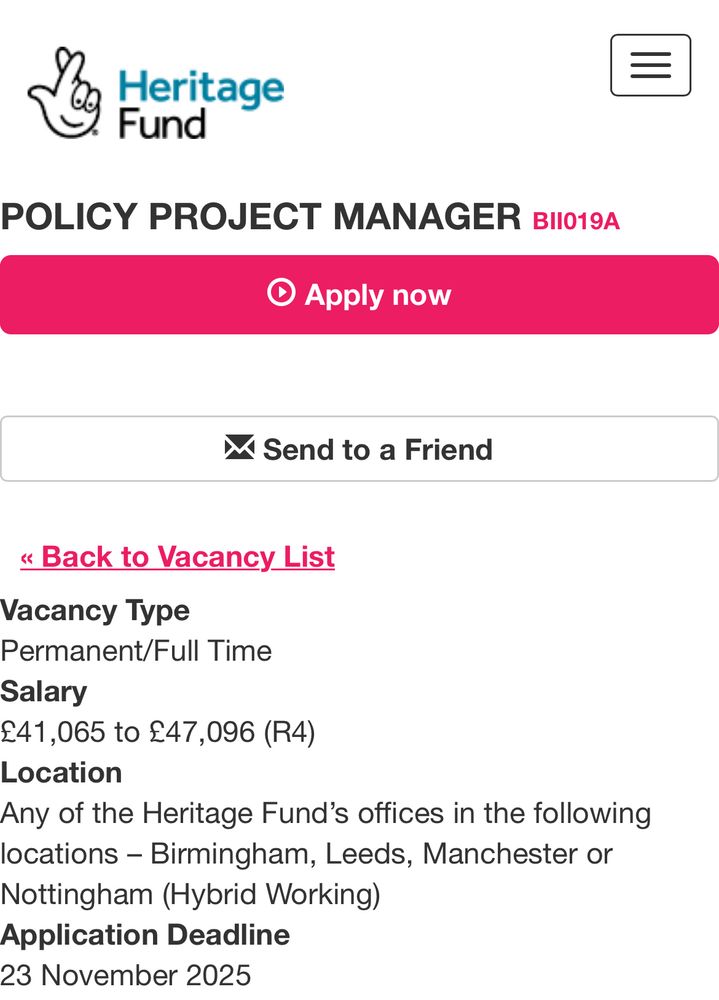Screen dimensions: 719x1000
Task: Click the £41,065 to £47,096 salary text
Action: 158,732
